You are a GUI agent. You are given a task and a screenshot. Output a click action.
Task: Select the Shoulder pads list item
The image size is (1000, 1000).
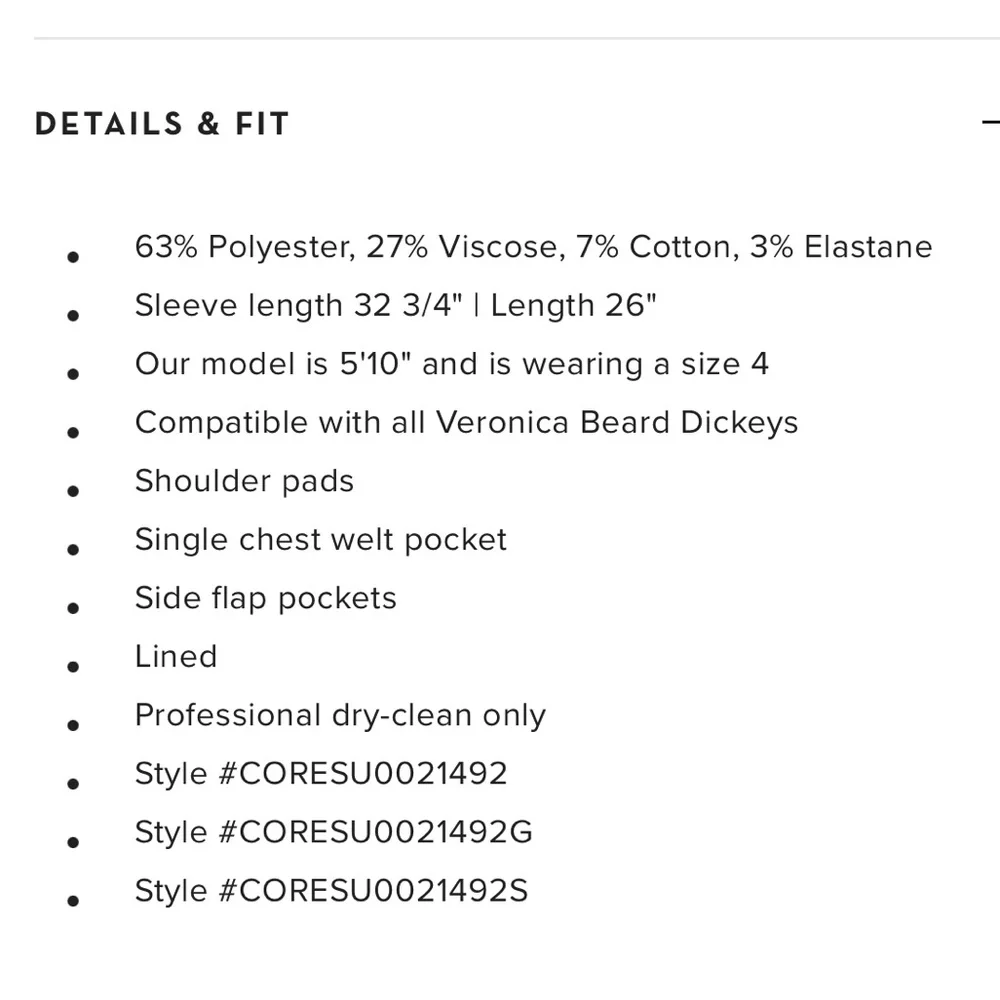[x=244, y=482]
